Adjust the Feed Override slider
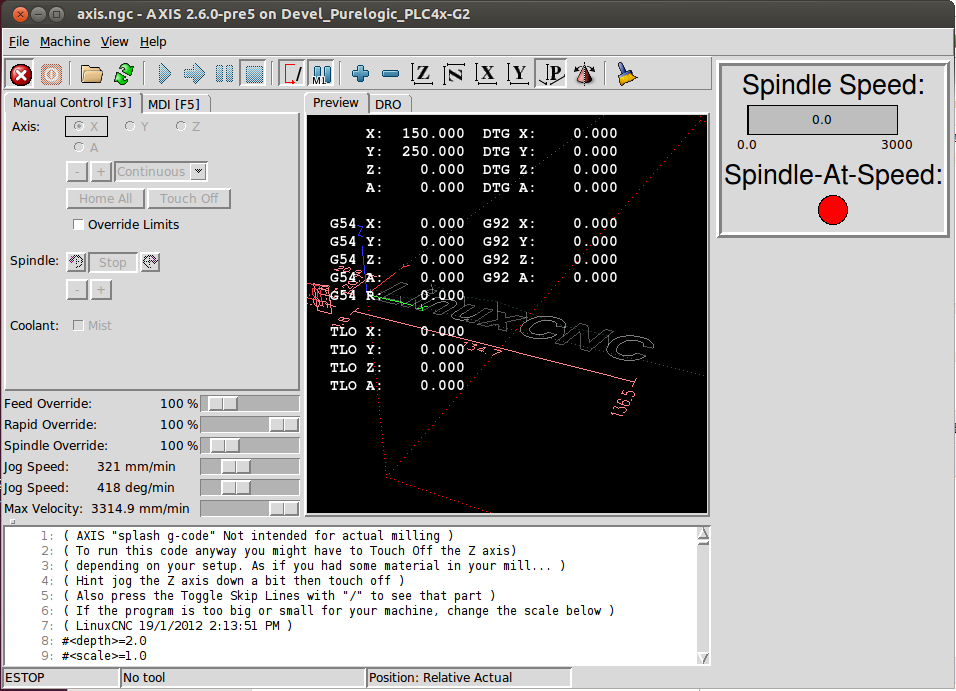This screenshot has height=691, width=956. point(250,404)
